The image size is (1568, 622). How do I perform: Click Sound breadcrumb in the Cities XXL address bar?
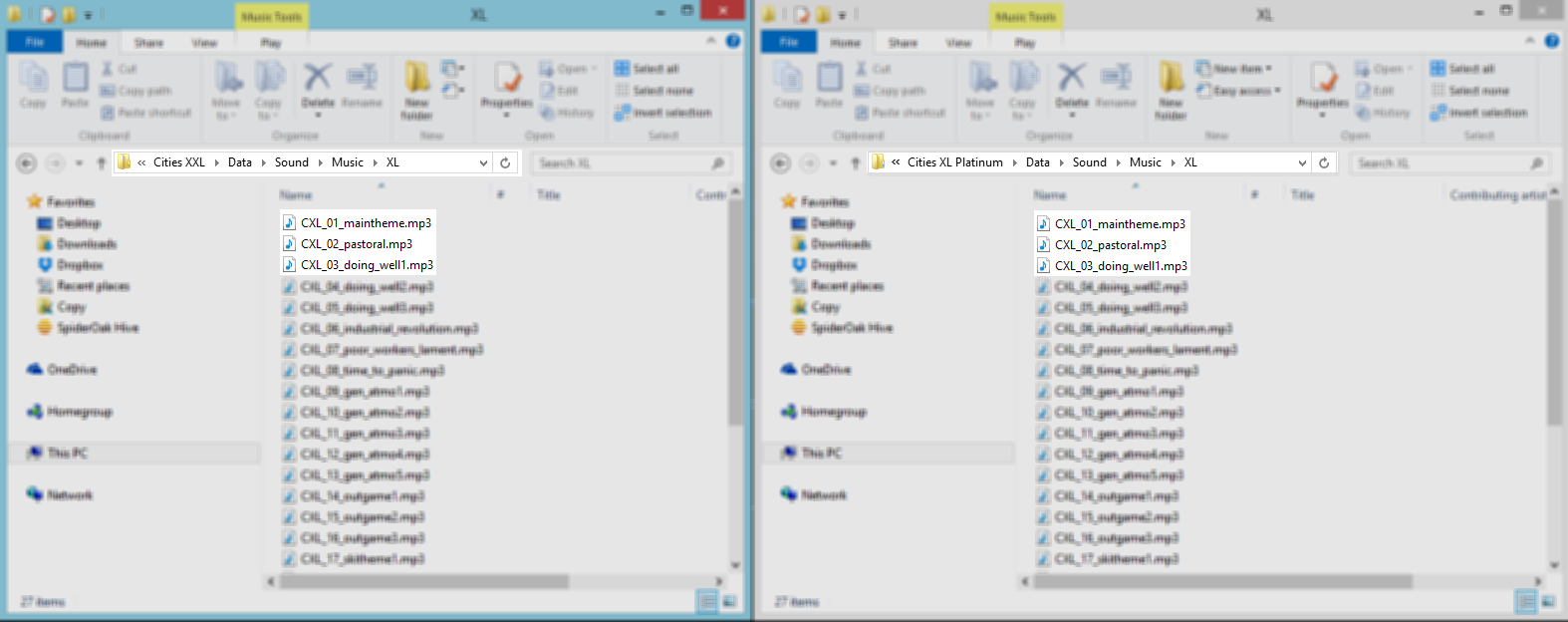click(x=292, y=162)
